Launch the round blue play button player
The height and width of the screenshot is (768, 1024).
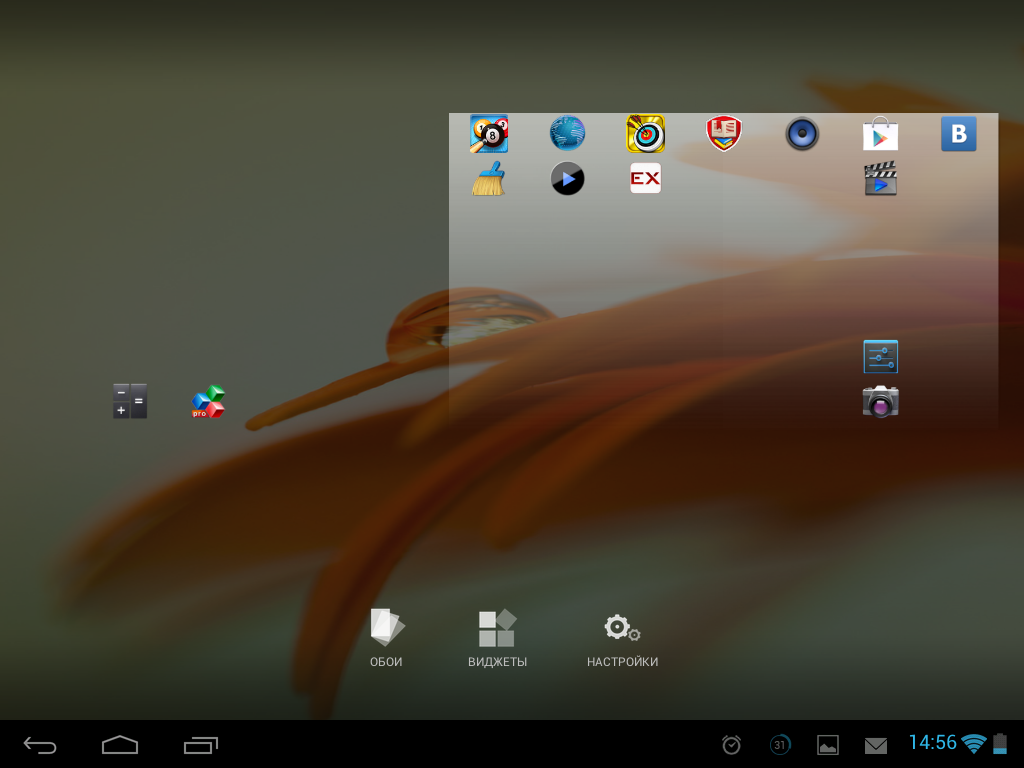(567, 179)
